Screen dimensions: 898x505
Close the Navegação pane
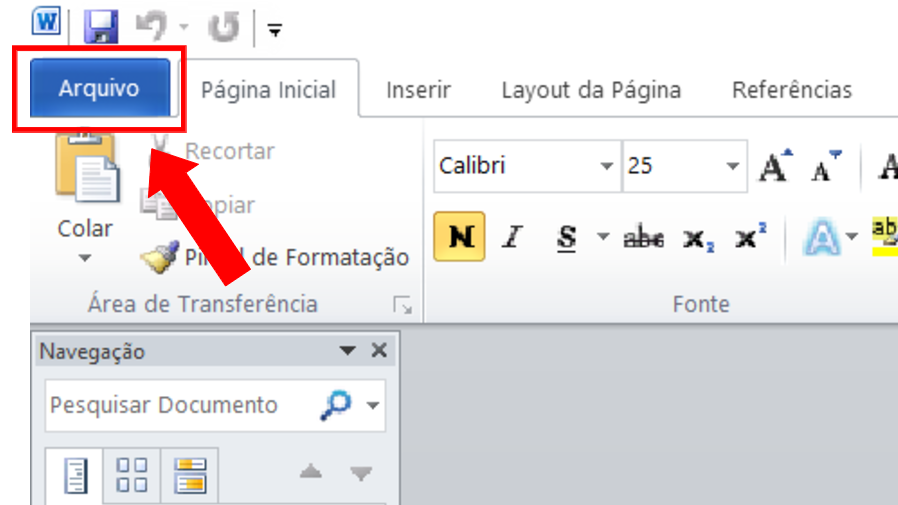(378, 351)
